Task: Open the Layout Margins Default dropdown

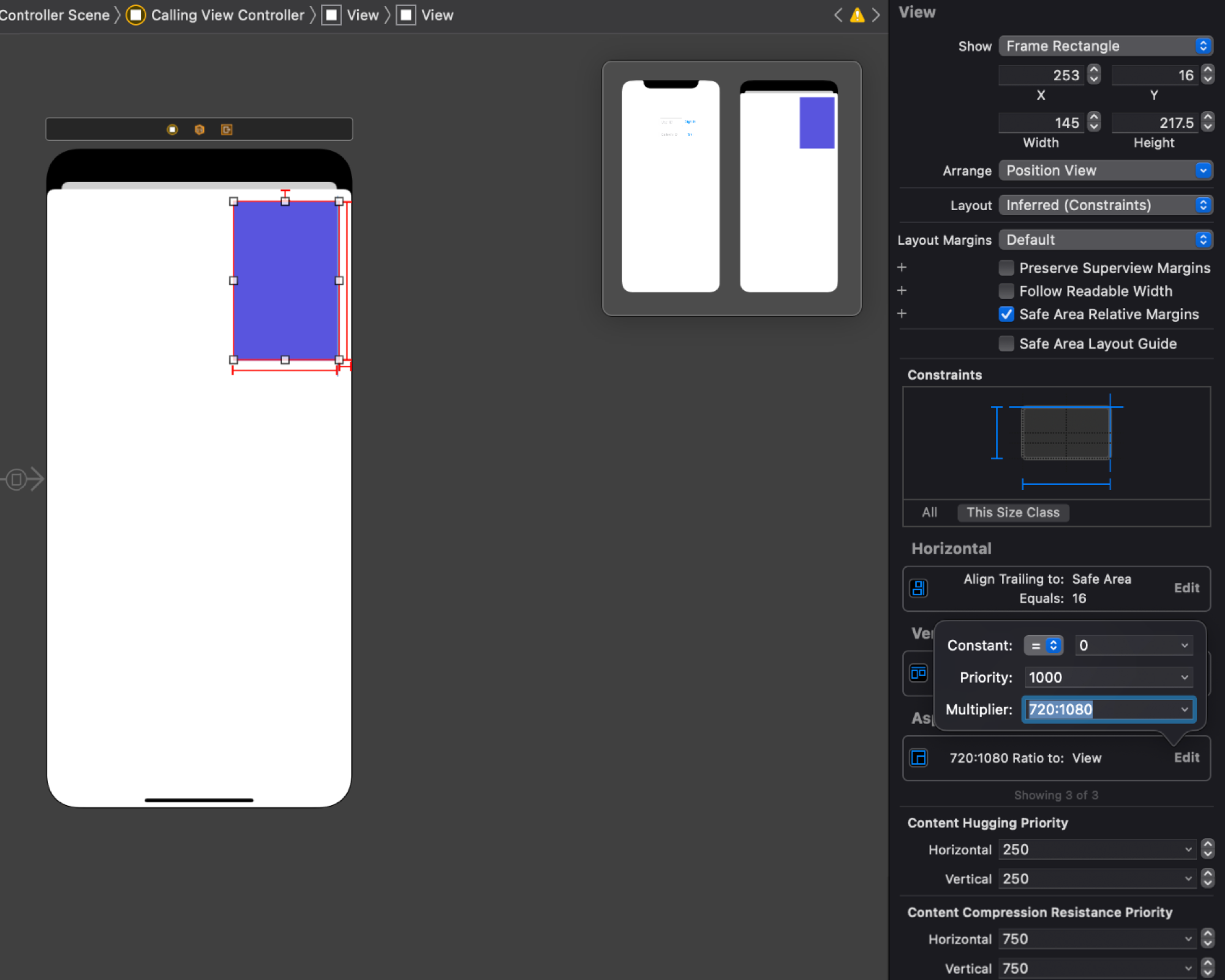Action: tap(1106, 239)
